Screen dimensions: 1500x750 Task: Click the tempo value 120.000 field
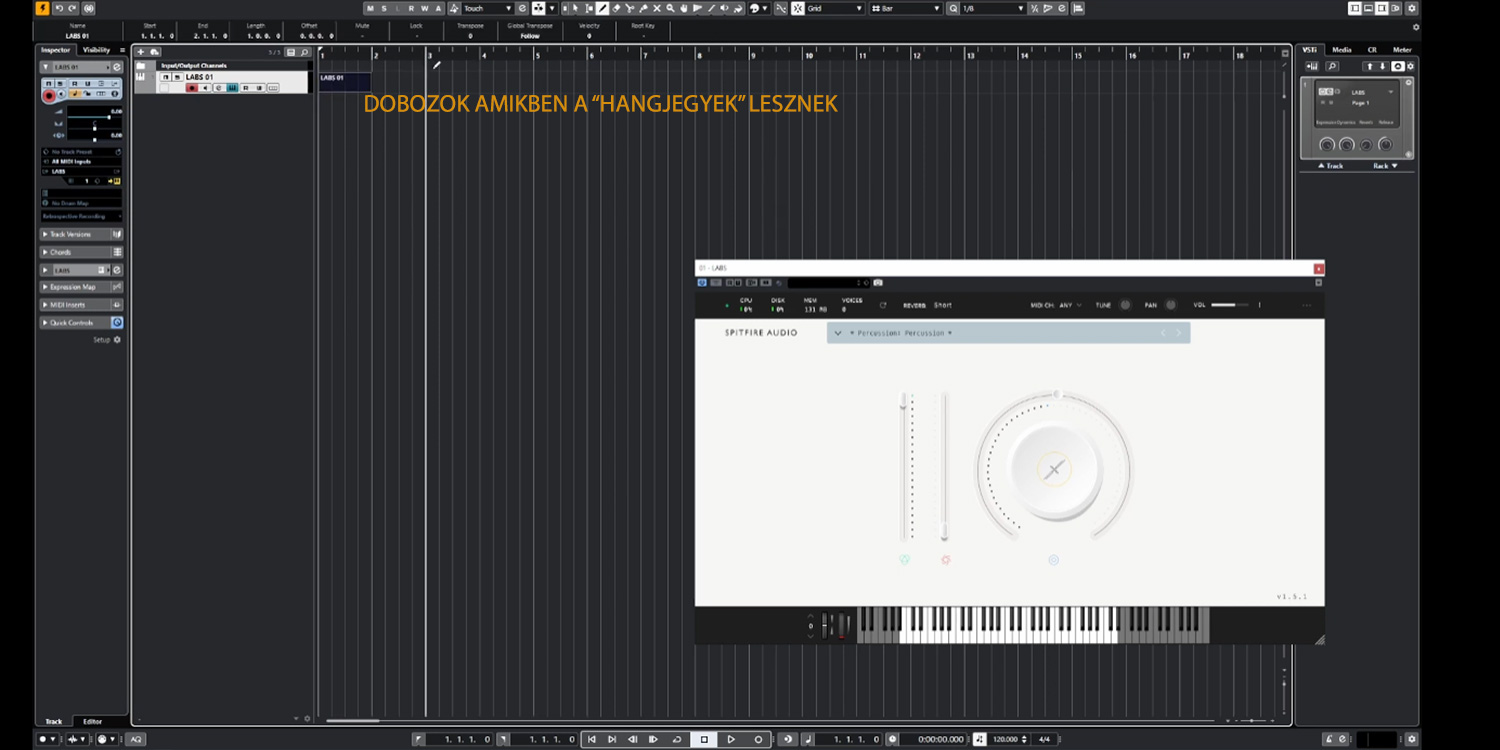(x=1005, y=739)
